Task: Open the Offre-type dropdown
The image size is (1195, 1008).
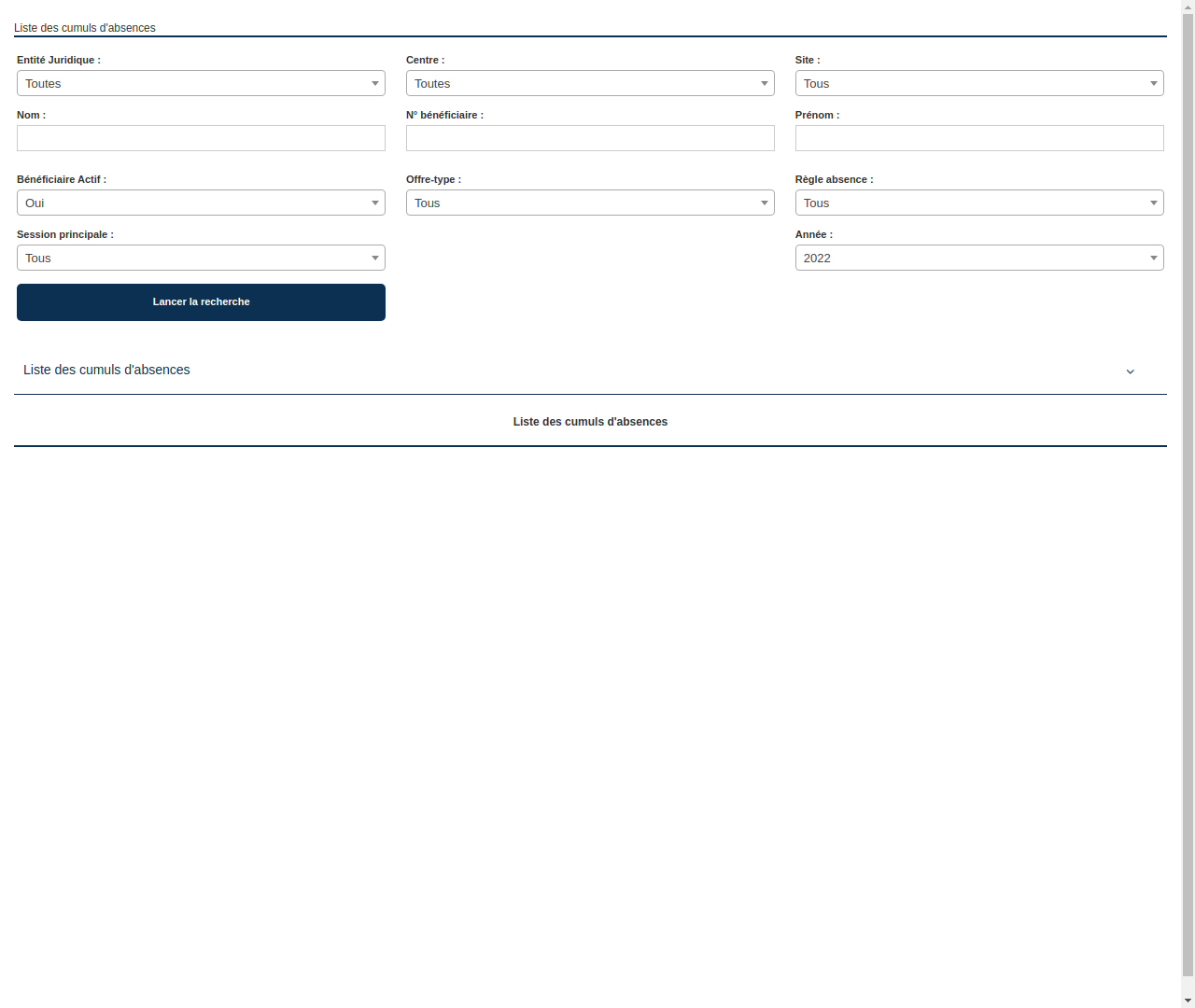Action: (590, 203)
